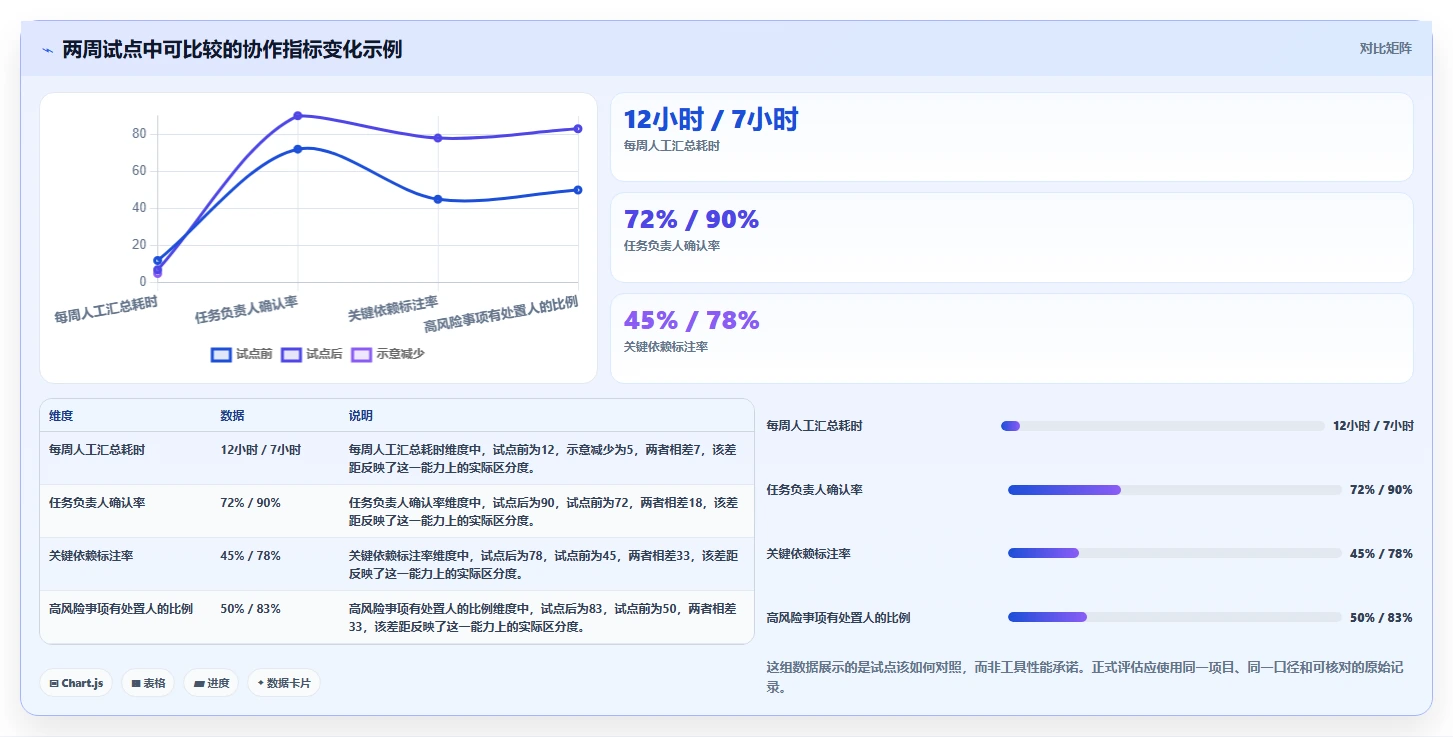Image resolution: width=1453 pixels, height=737 pixels.
Task: Click the 80 tick label on the y-axis
Action: click(x=139, y=134)
